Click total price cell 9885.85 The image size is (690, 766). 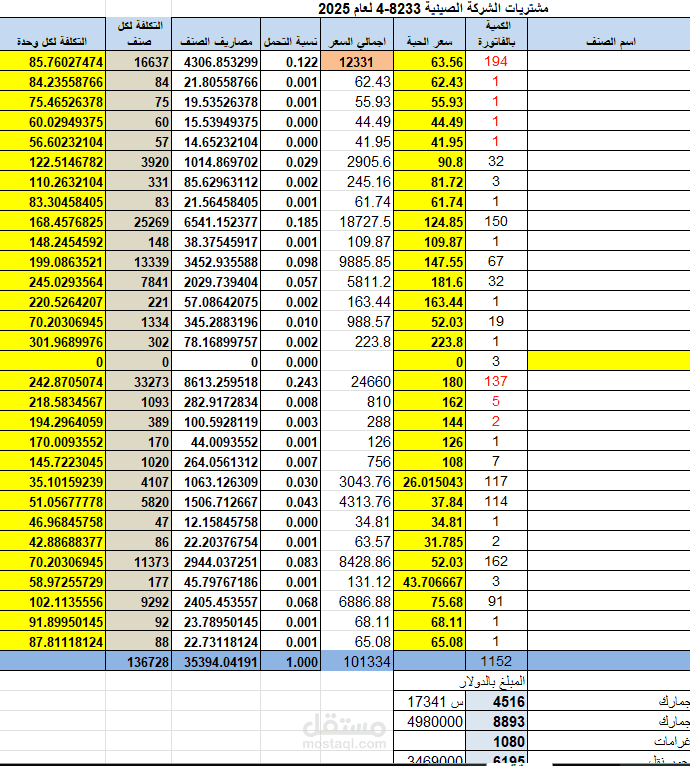pos(357,262)
